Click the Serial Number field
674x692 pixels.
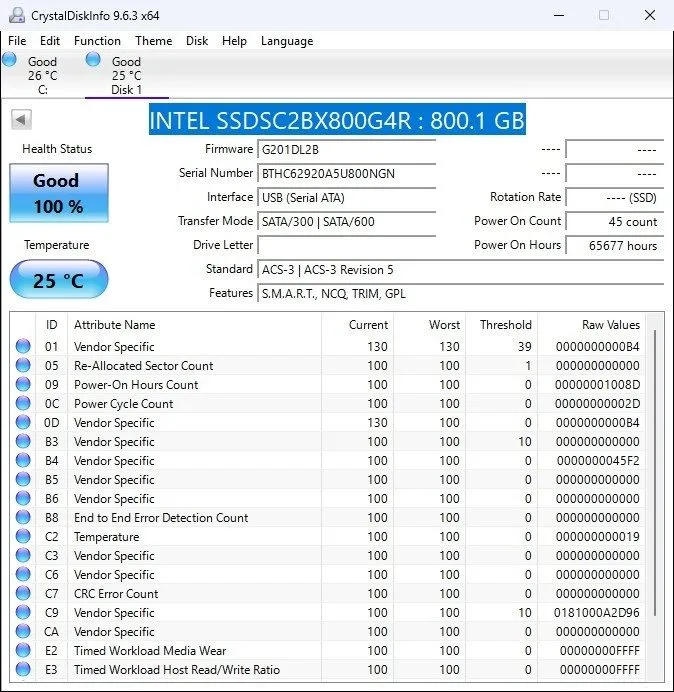coord(346,173)
